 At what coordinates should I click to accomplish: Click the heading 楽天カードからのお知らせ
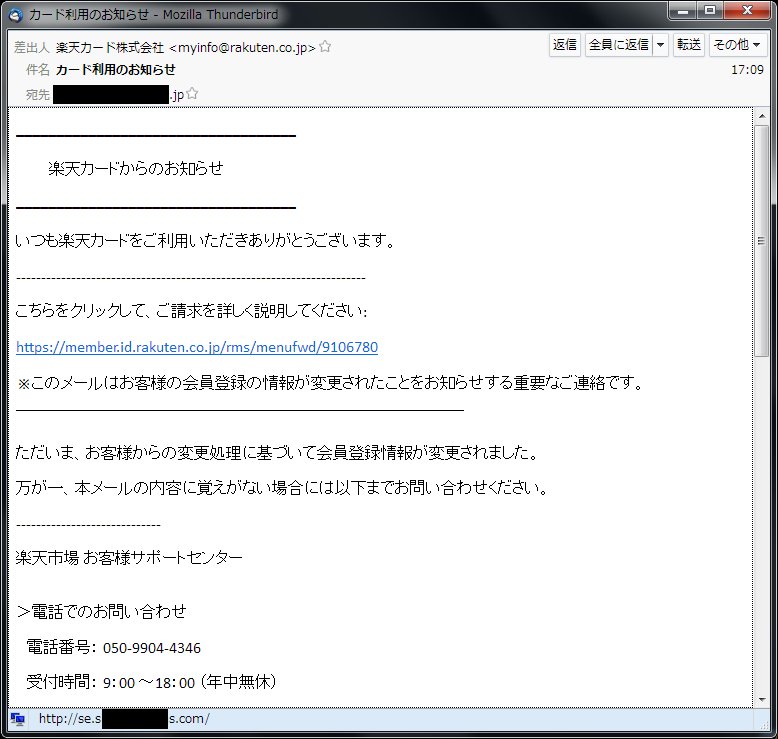point(135,169)
